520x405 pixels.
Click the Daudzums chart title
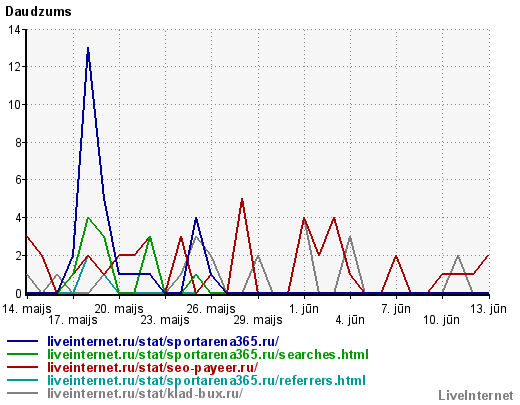[38, 12]
